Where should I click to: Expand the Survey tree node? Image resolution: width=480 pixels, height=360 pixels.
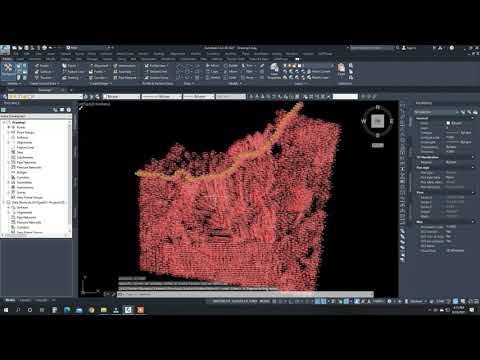coord(9,192)
